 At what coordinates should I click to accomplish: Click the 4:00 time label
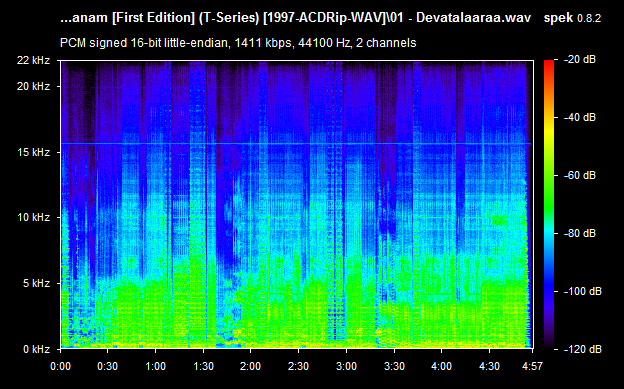click(x=442, y=366)
